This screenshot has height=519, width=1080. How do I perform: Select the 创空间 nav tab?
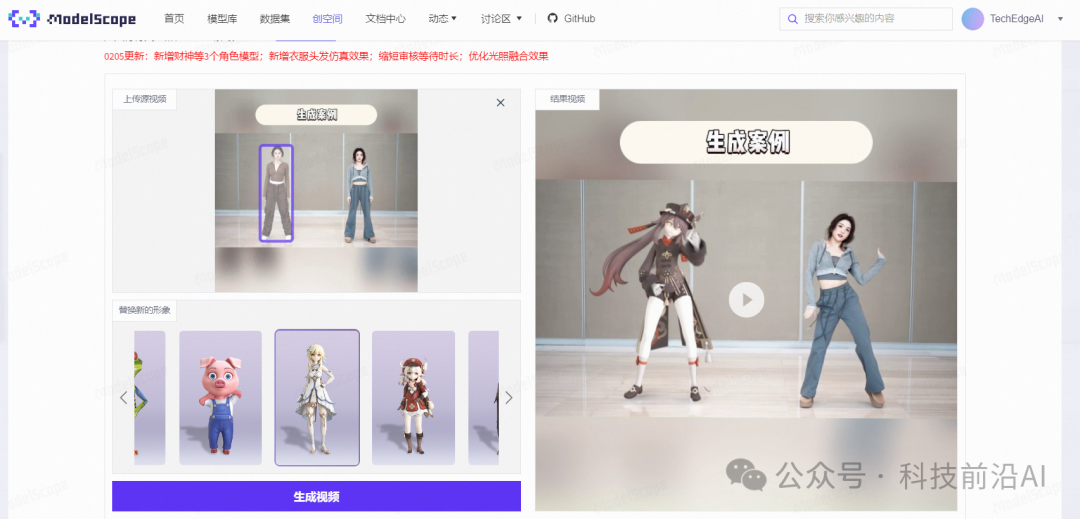[327, 19]
